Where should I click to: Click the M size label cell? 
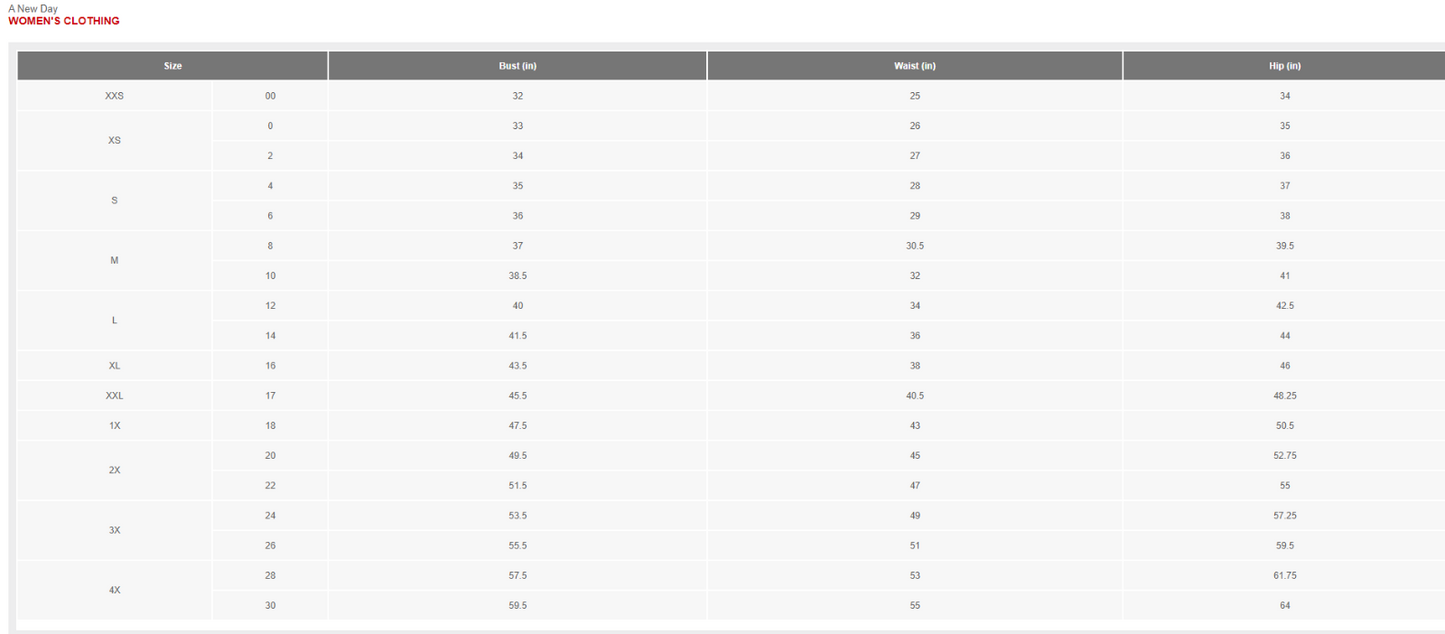(x=114, y=261)
